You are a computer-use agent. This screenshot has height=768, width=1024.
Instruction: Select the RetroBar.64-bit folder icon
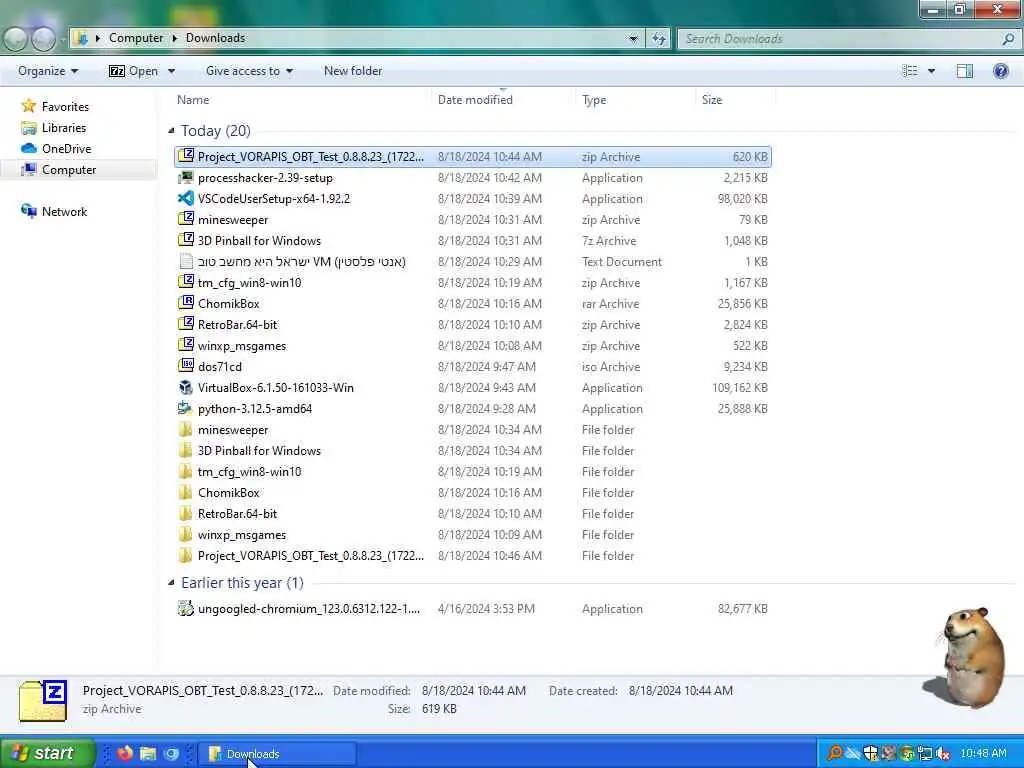(x=186, y=513)
